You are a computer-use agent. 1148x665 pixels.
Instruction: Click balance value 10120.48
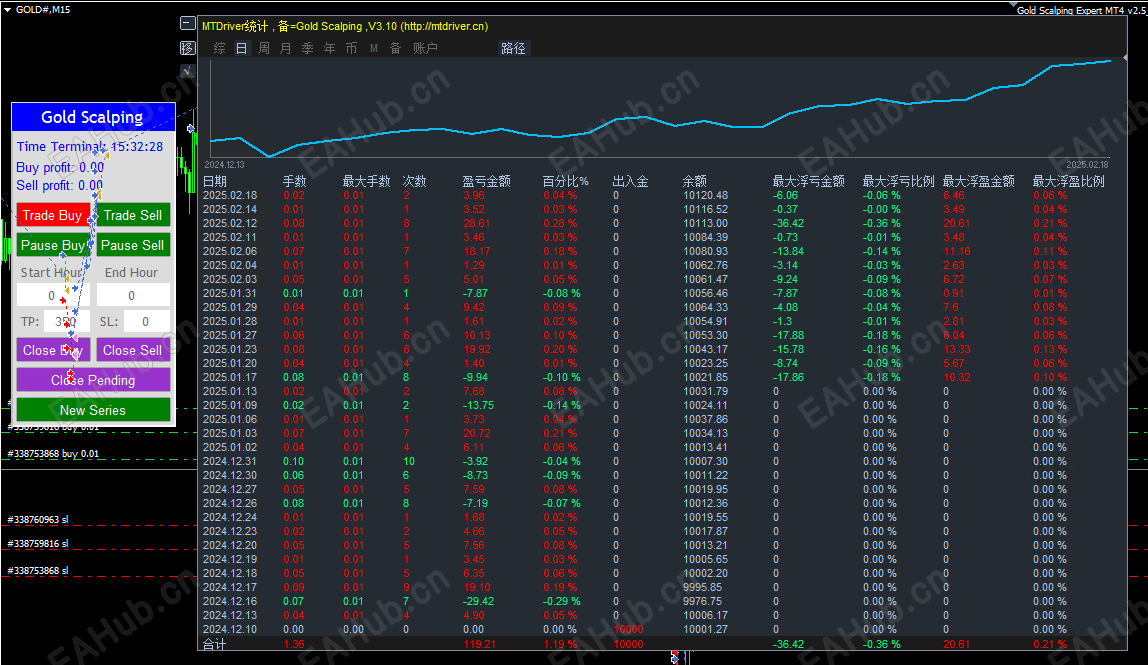click(x=706, y=196)
